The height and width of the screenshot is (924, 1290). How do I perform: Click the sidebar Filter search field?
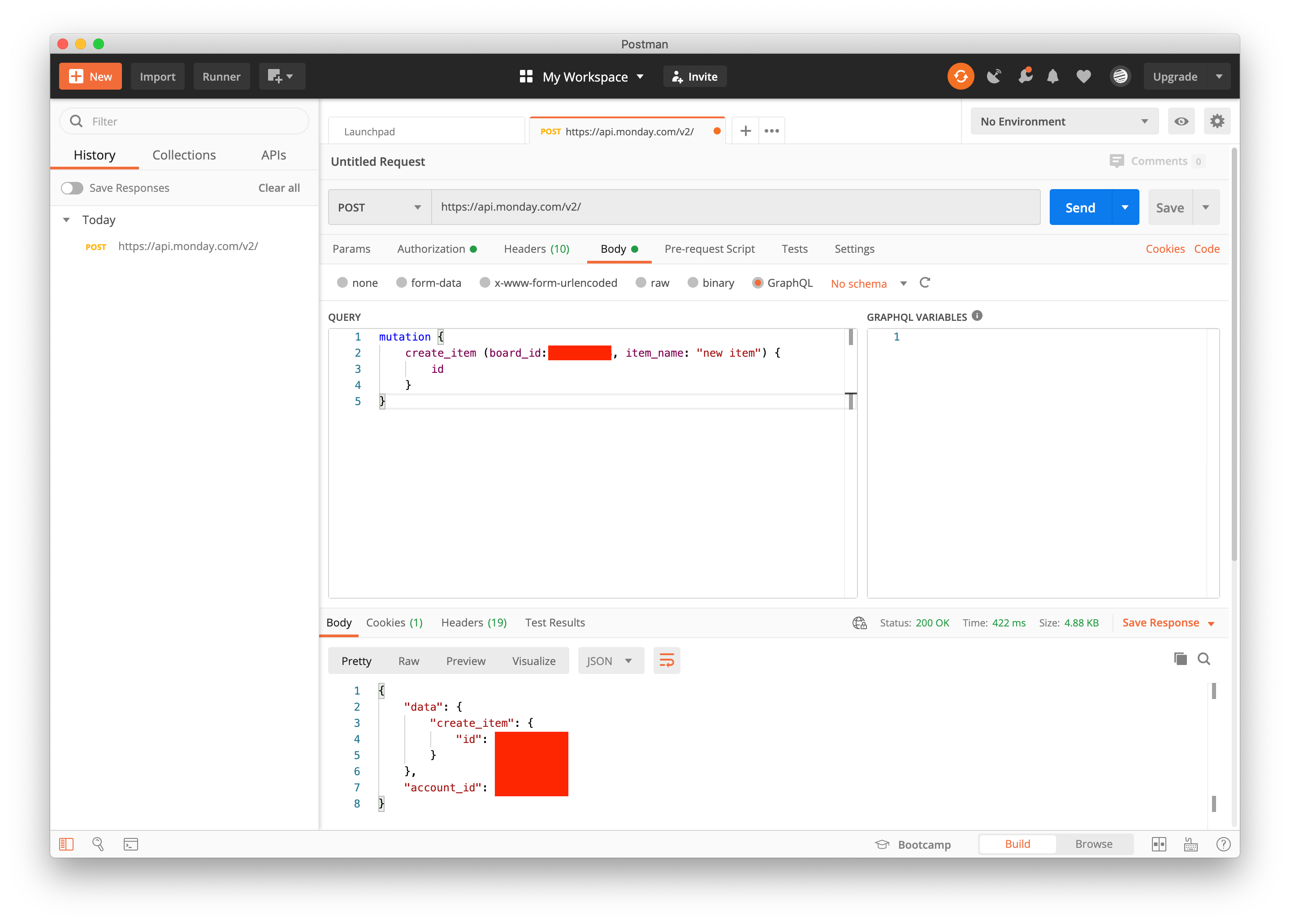(x=184, y=121)
